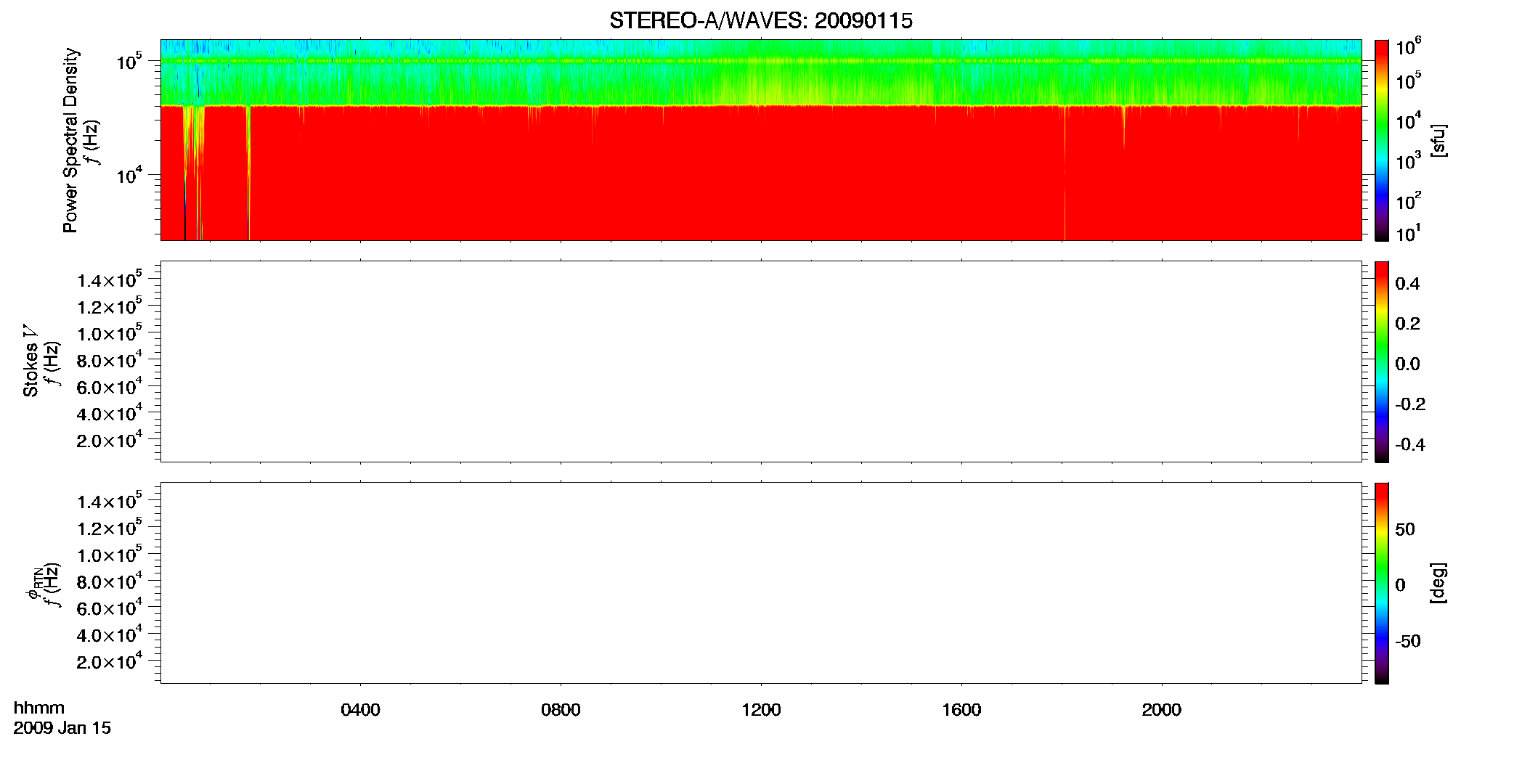The image size is (1522, 784).
Task: Click the sfu colorbar of top panel
Action: [1381, 140]
